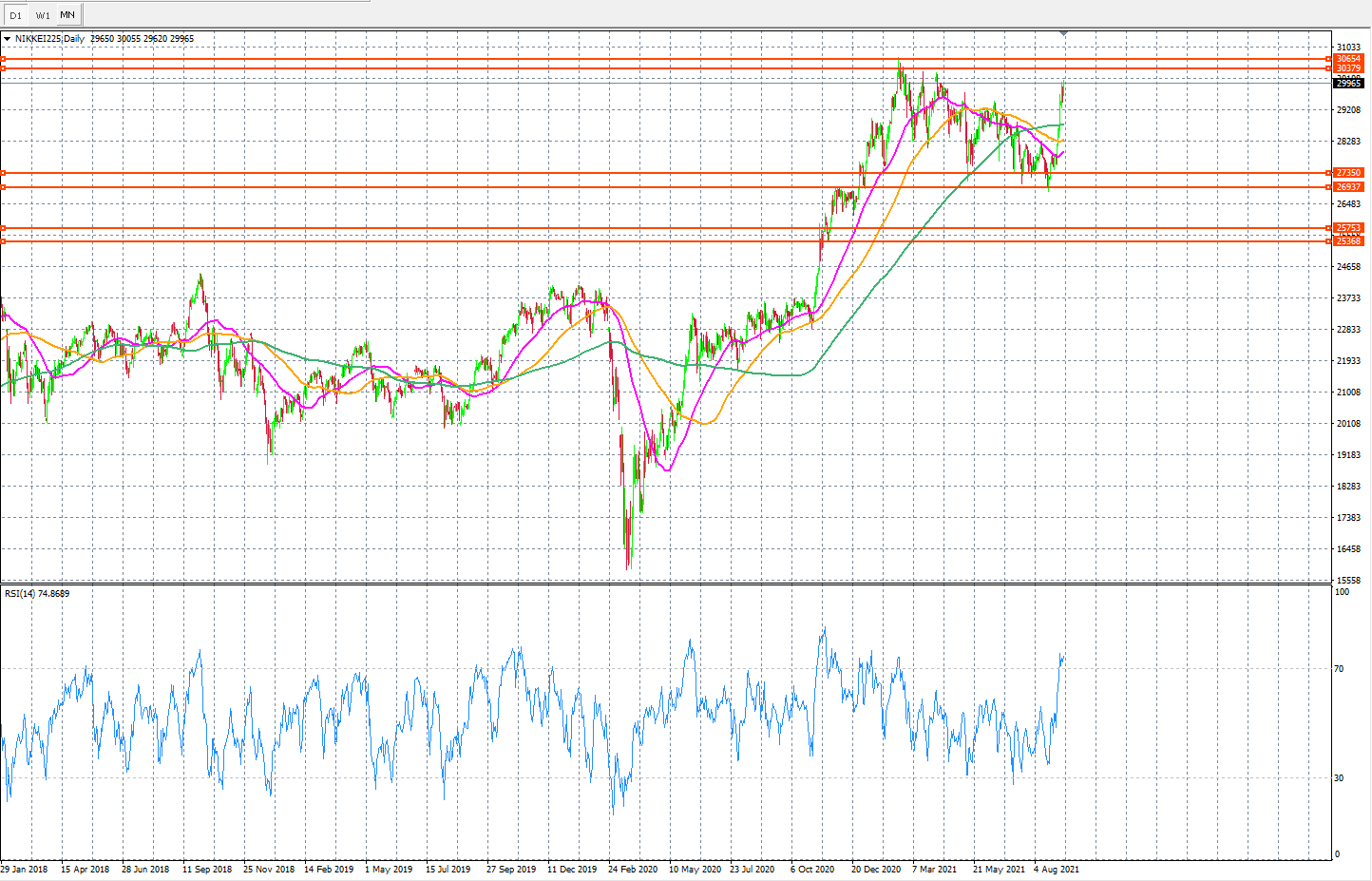Screen dimensions: 1372x881
Task: Open the chart menu arrow beside NIKKEI225
Action: point(8,39)
